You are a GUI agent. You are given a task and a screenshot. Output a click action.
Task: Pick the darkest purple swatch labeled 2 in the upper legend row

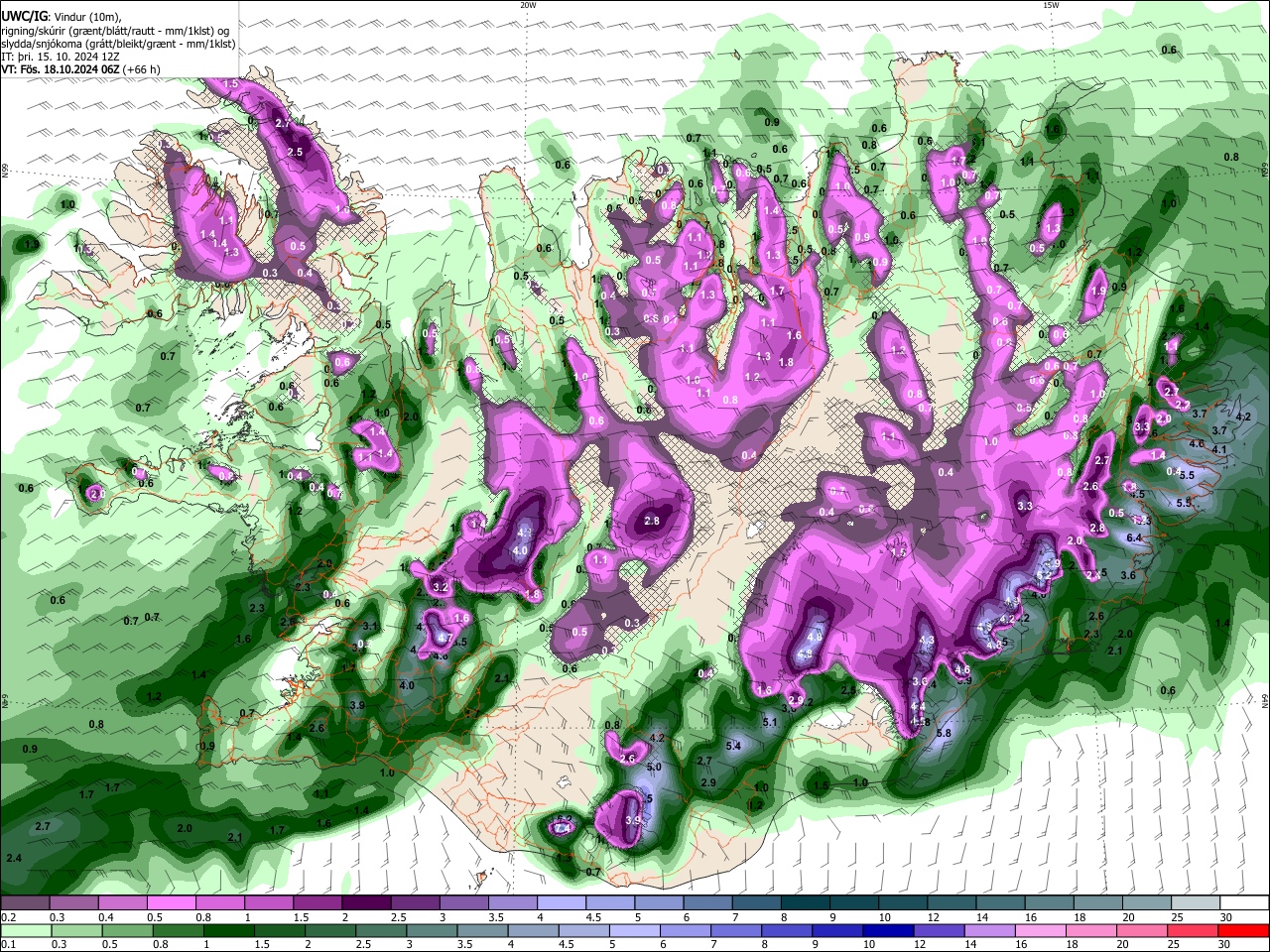[x=365, y=903]
